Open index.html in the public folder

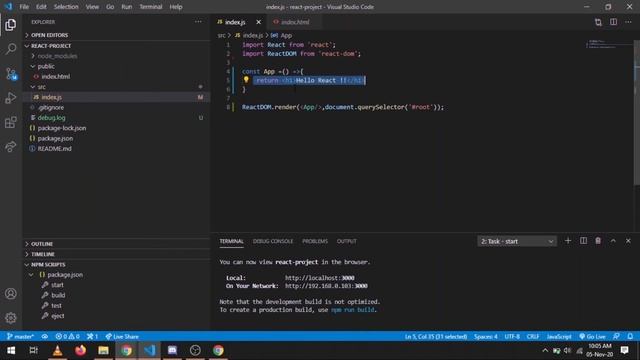pos(116,76)
